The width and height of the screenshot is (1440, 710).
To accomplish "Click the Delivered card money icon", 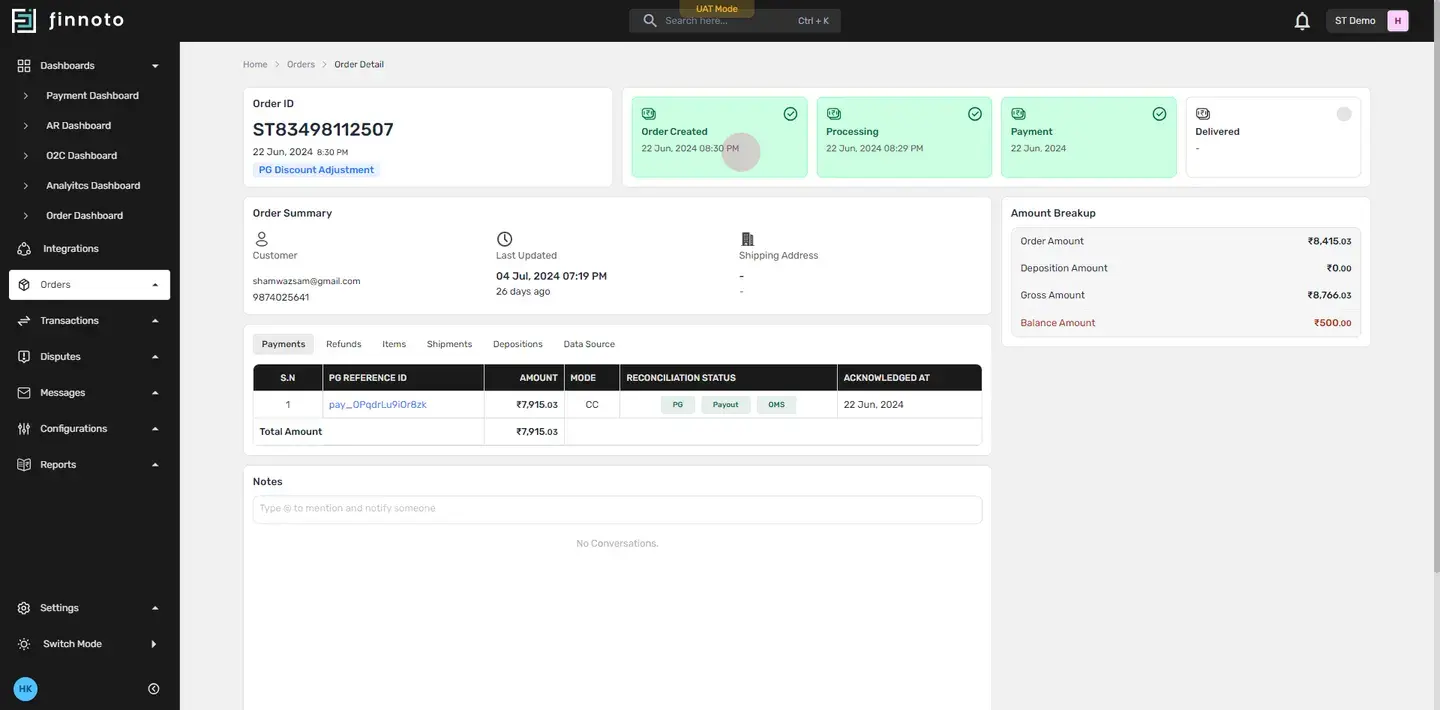I will 1203,114.
